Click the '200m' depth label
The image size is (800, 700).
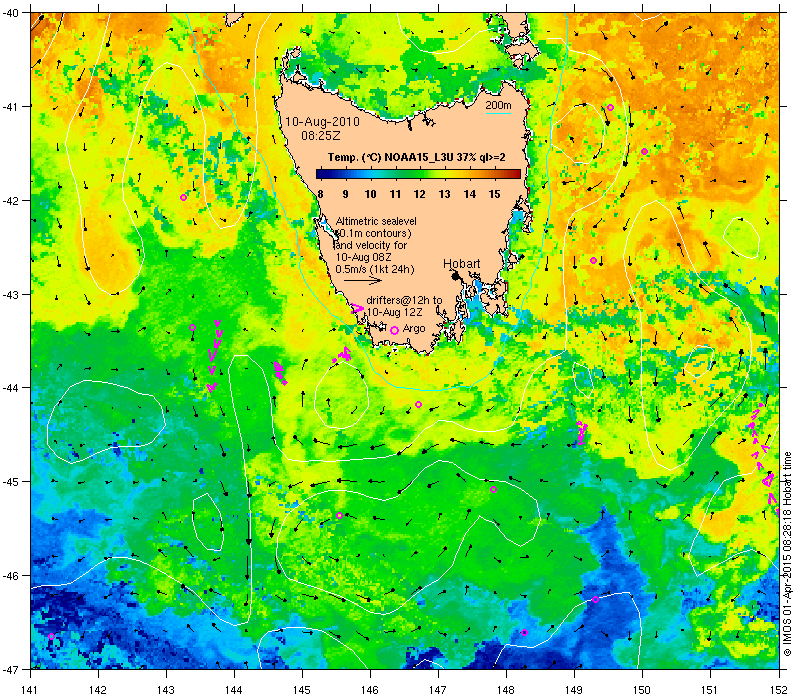498,105
